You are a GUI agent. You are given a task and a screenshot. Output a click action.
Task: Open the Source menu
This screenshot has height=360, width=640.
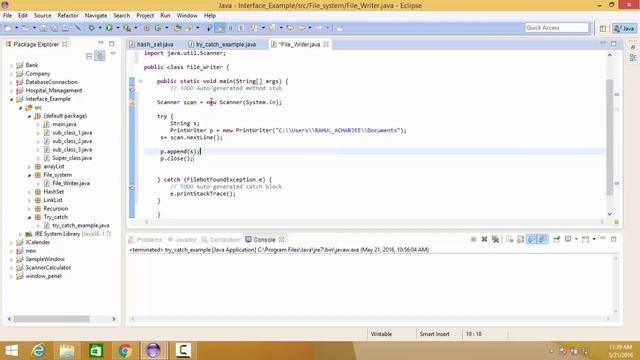pyautogui.click(x=42, y=16)
